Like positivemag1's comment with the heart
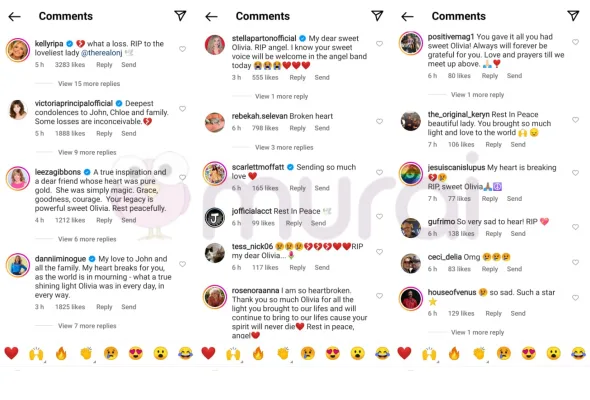Viewport: 590px width, 400px height. point(575,42)
